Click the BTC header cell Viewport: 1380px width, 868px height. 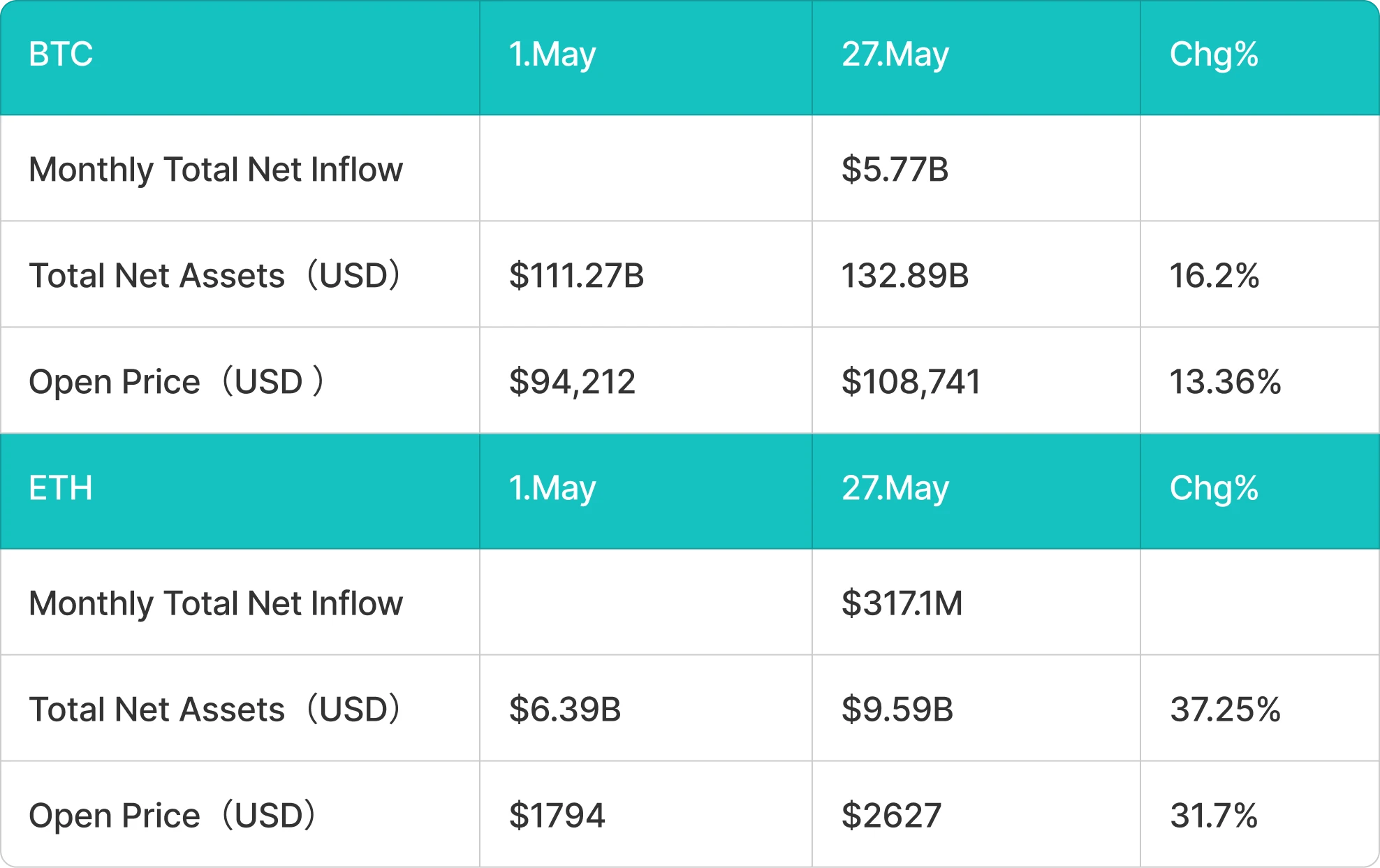61,54
